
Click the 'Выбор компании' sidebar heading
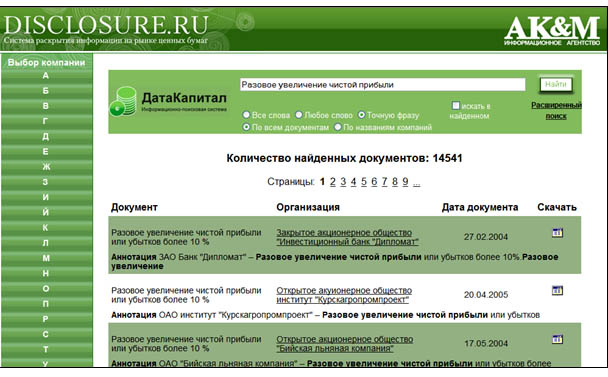tap(46, 62)
